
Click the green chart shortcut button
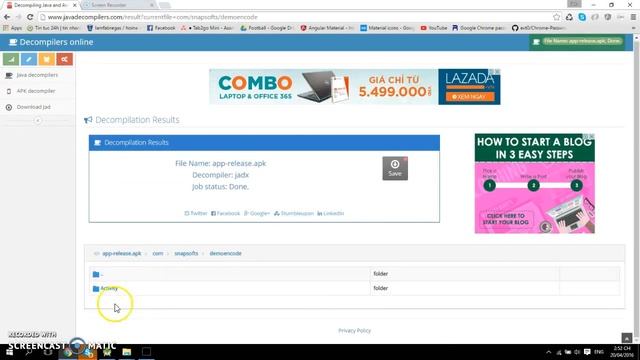pos(11,59)
